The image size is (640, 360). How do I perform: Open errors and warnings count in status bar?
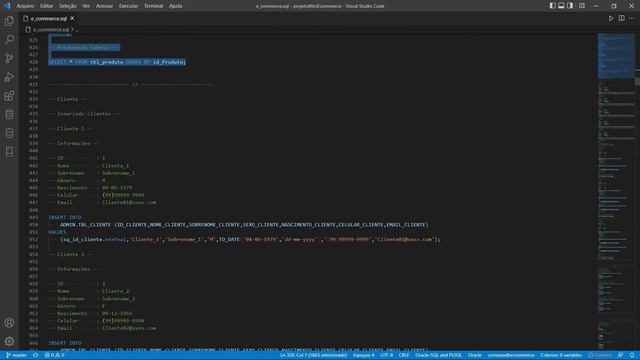pyautogui.click(x=54, y=356)
